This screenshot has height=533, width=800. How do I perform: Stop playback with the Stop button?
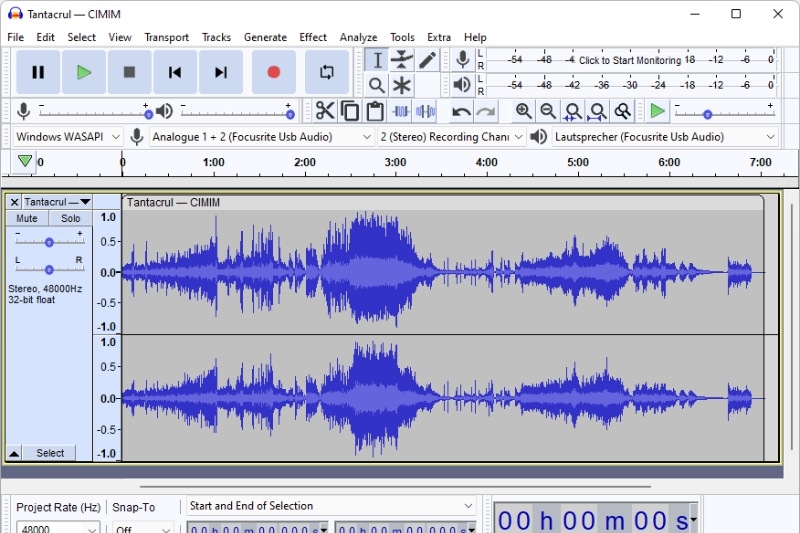pyautogui.click(x=129, y=72)
